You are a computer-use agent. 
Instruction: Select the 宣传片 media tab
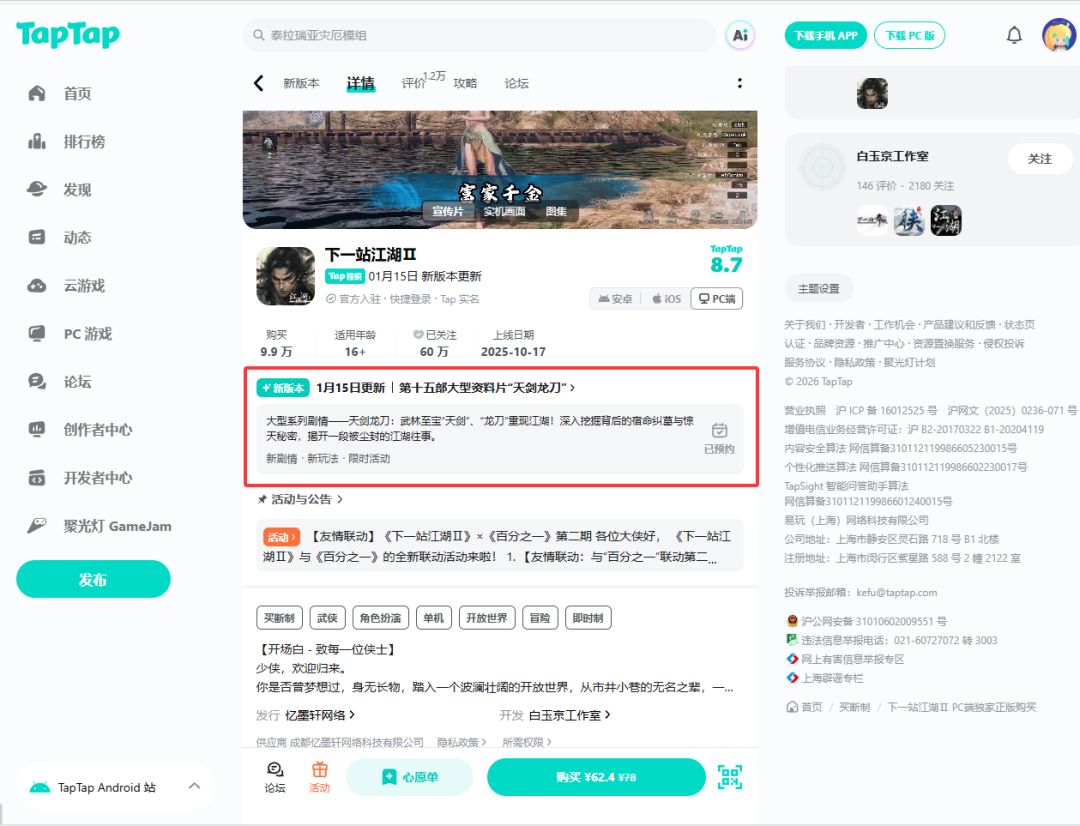pos(448,211)
